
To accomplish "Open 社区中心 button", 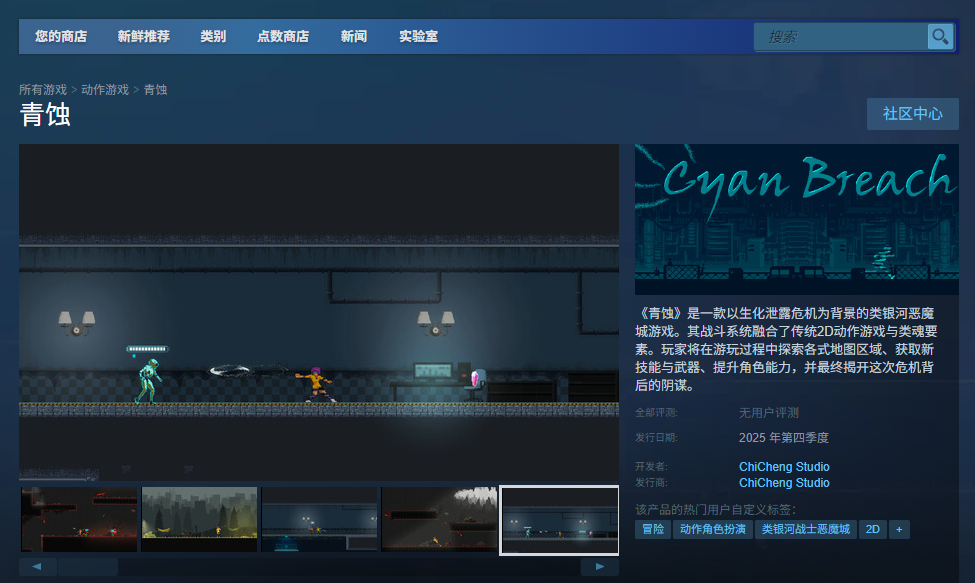I will tap(913, 114).
